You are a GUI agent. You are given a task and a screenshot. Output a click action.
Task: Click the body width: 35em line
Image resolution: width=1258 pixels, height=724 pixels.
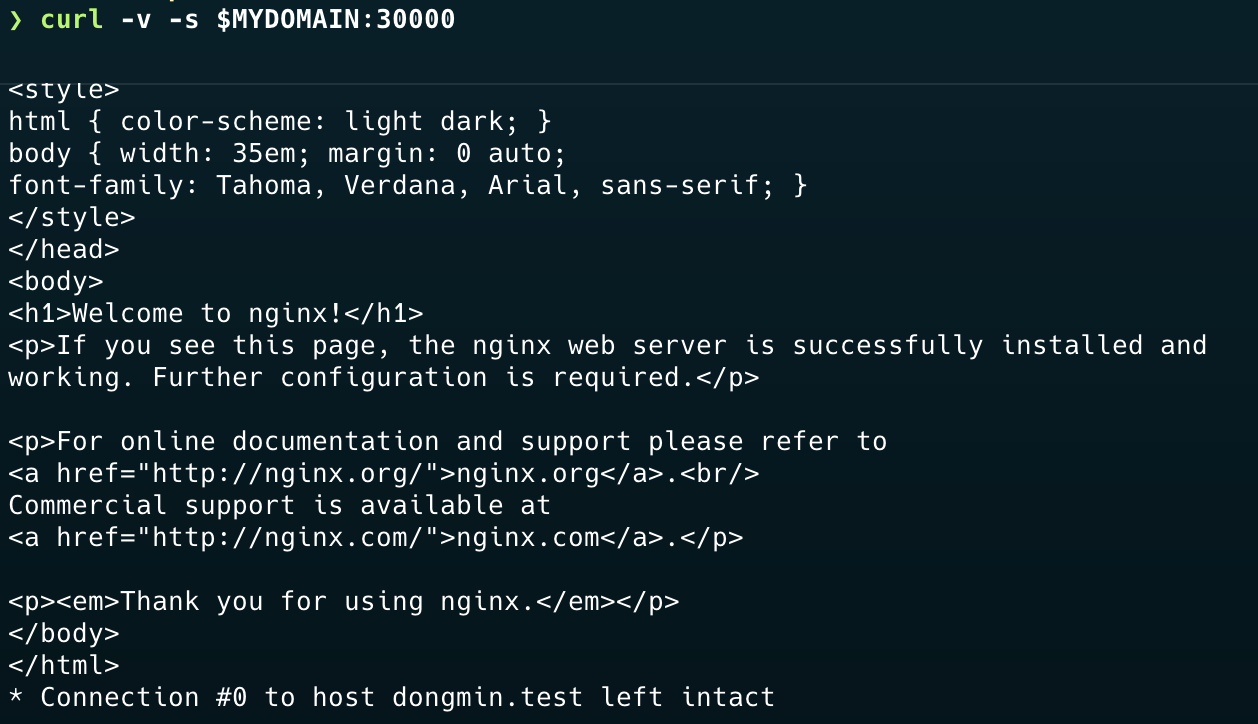point(288,153)
